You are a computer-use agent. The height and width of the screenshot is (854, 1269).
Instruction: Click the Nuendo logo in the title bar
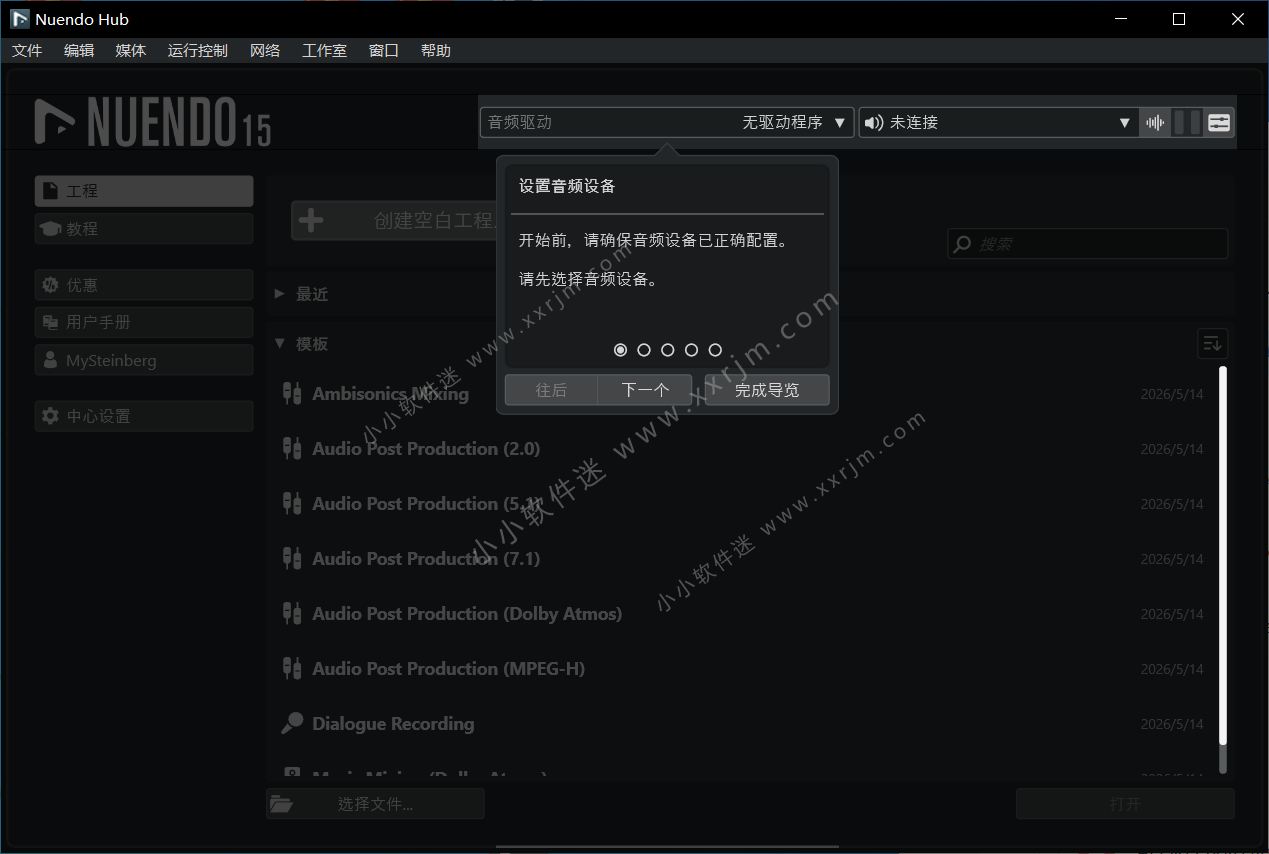[x=19, y=19]
